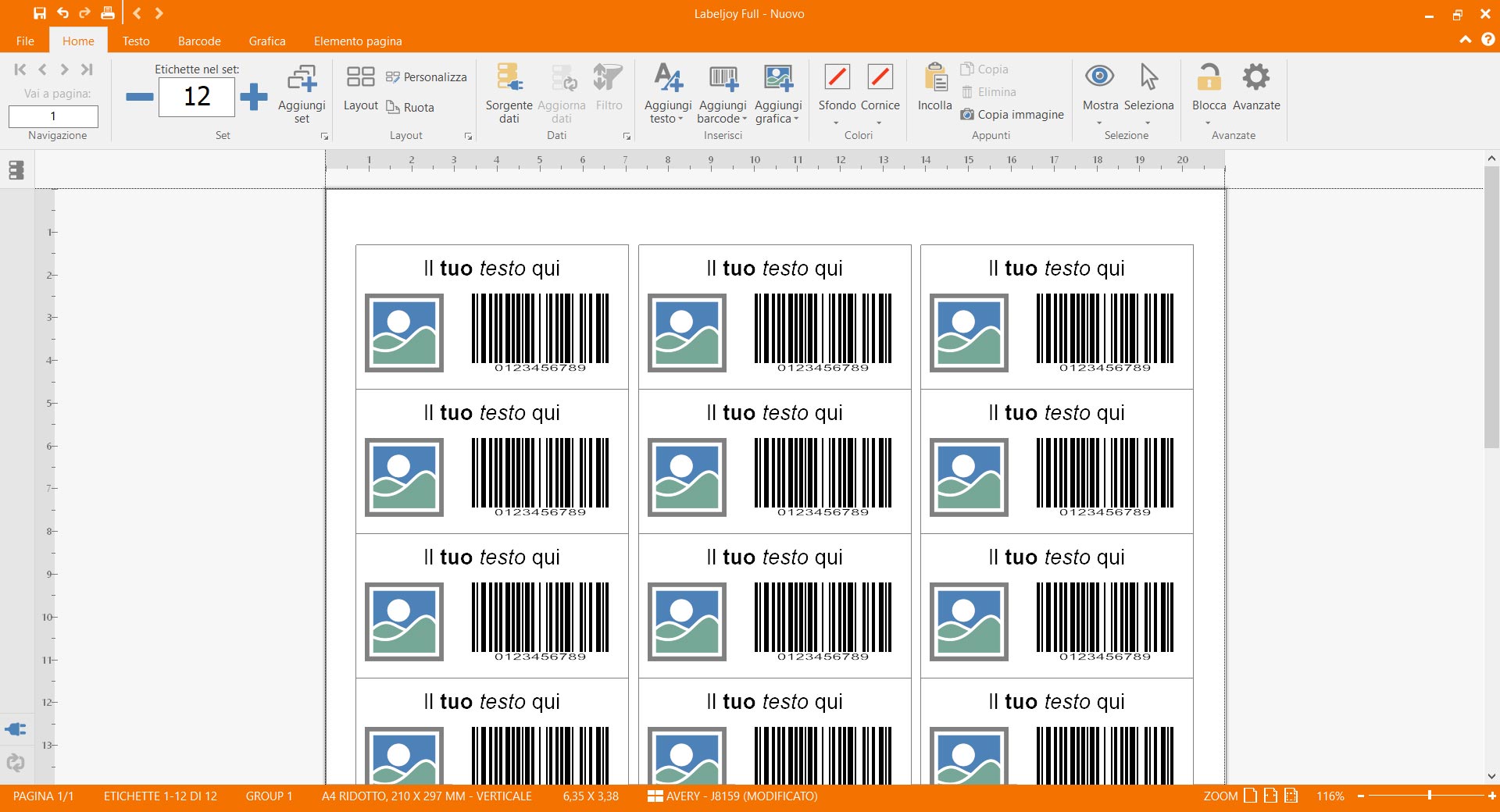Go to the previous page arrow

tap(42, 69)
